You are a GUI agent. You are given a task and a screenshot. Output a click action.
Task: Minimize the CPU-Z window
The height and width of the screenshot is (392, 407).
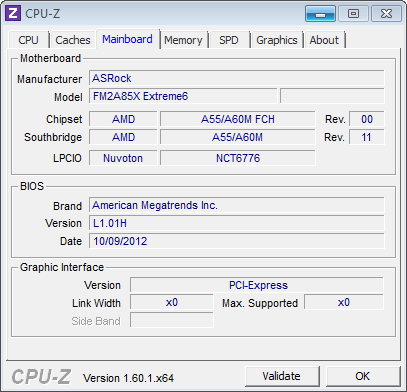click(320, 14)
